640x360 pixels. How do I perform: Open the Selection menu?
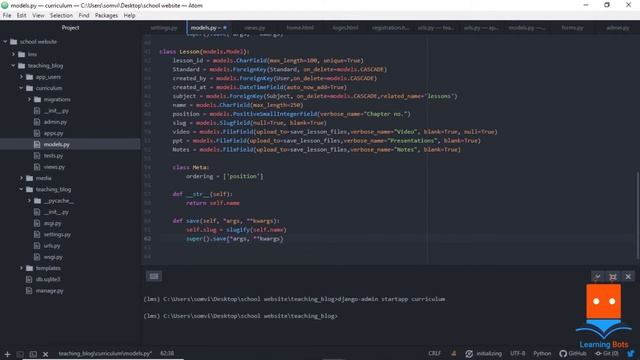click(61, 16)
